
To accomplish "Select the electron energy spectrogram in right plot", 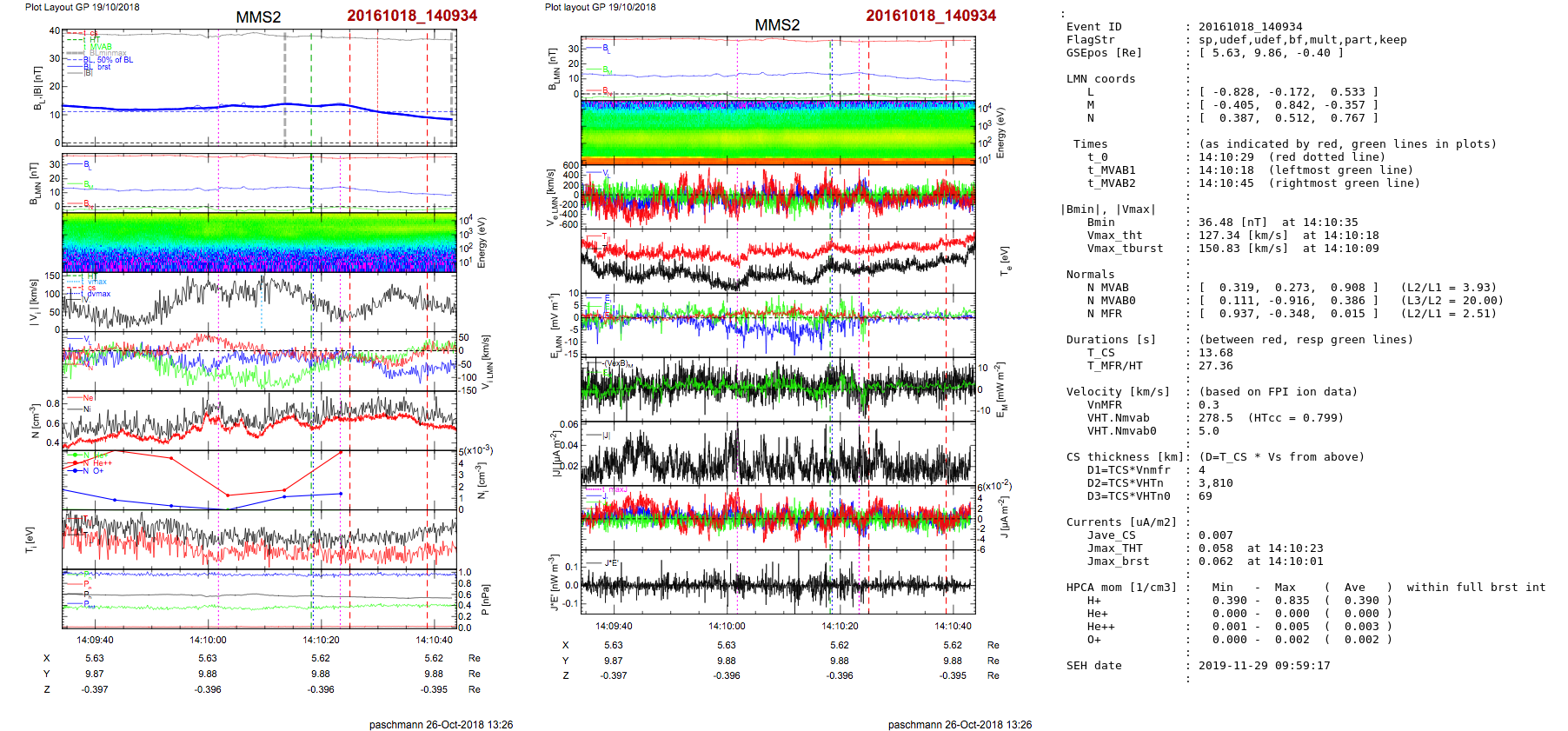I will click(777, 131).
